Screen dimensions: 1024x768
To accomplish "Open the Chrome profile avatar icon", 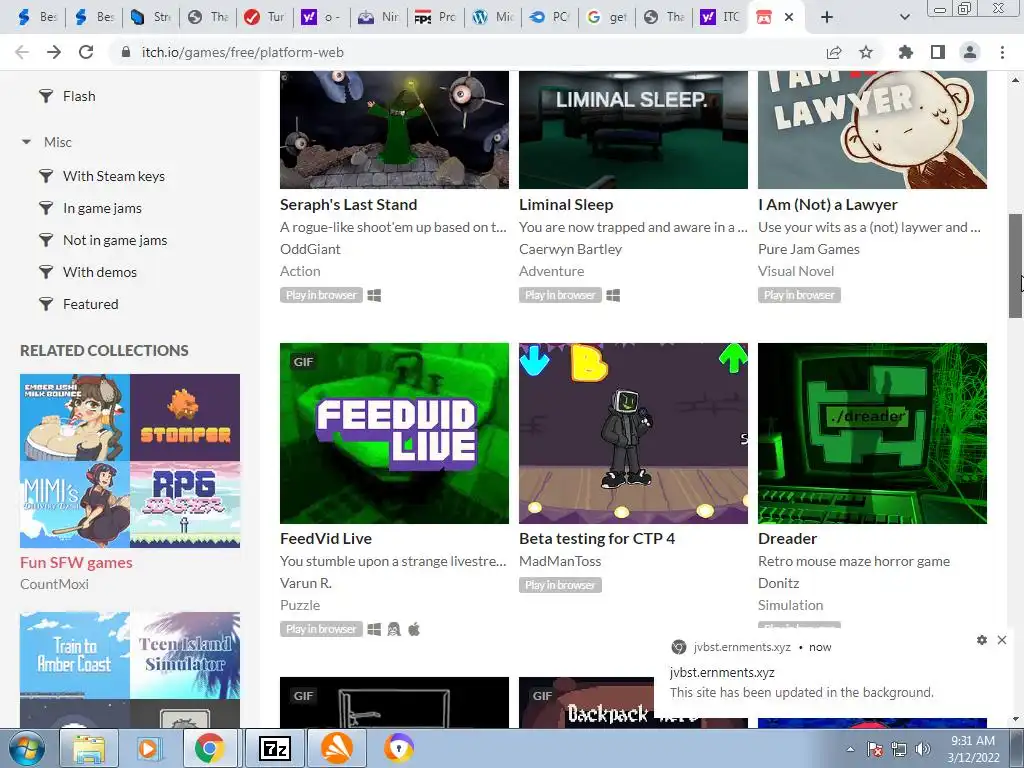I will pos(970,52).
